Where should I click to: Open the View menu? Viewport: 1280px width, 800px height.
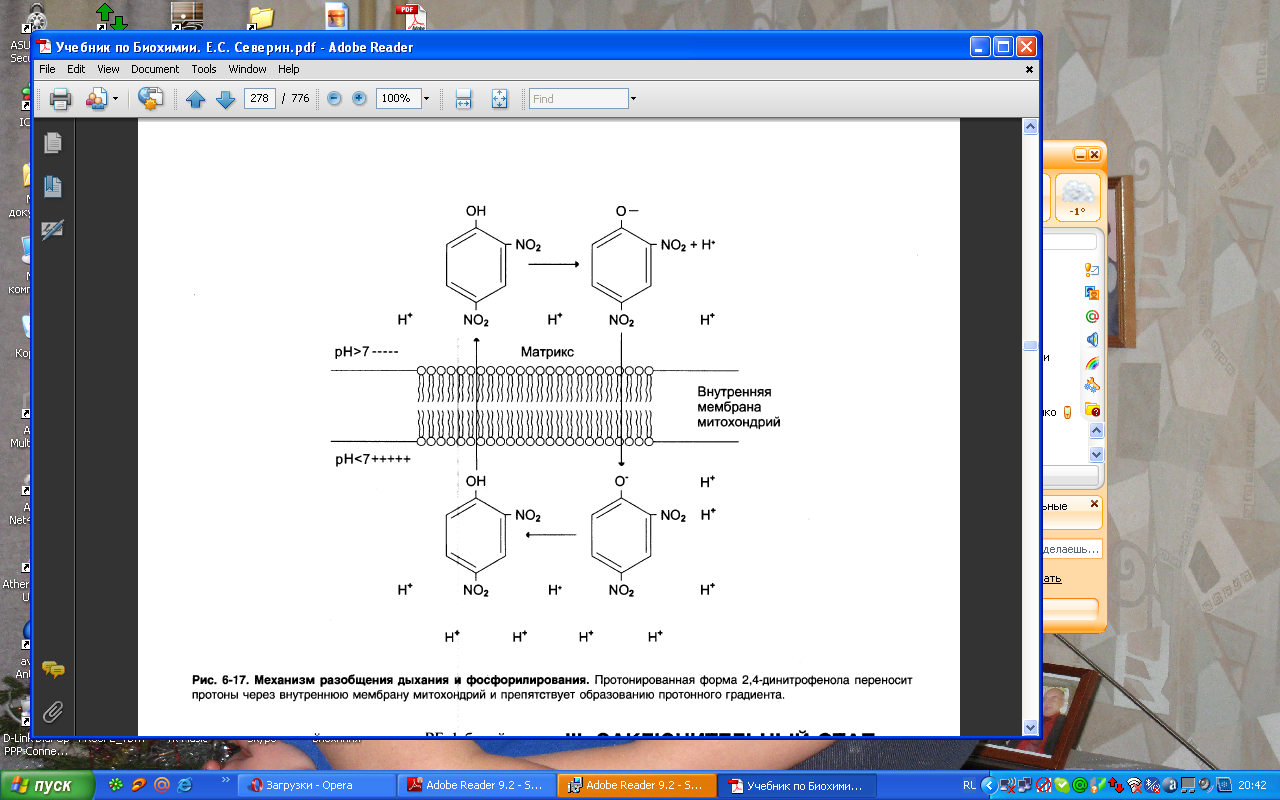point(108,69)
